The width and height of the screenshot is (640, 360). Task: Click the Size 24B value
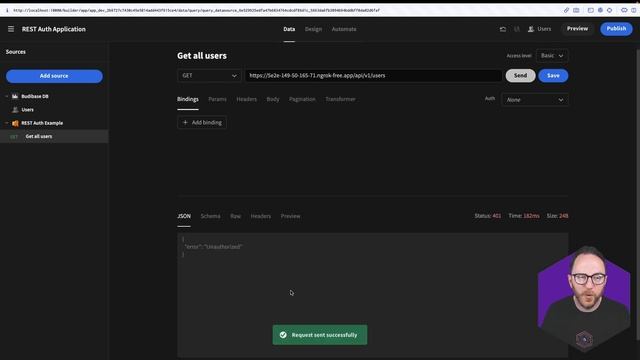coord(563,216)
